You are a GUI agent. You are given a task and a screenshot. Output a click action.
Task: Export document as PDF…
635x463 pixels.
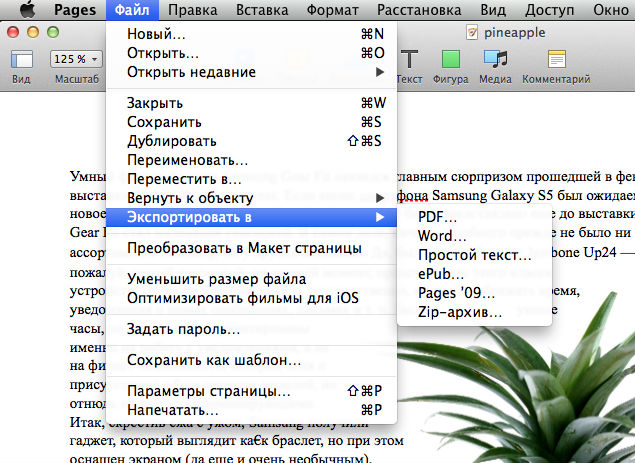[474, 217]
